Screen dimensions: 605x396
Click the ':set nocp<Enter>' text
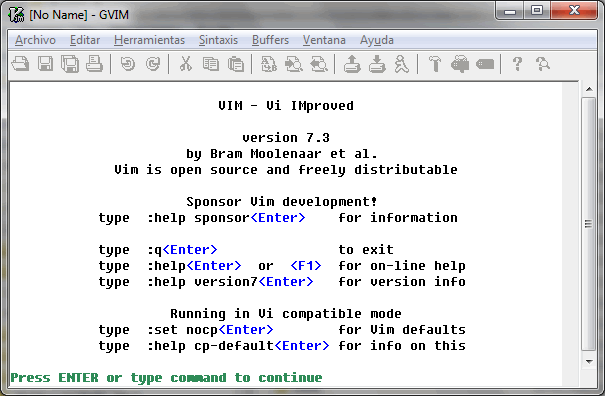[x=210, y=330]
